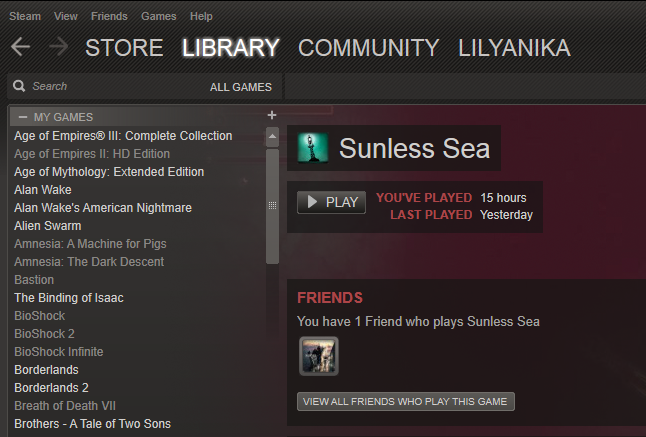Open the Friends menu
The image size is (646, 437).
109,16
